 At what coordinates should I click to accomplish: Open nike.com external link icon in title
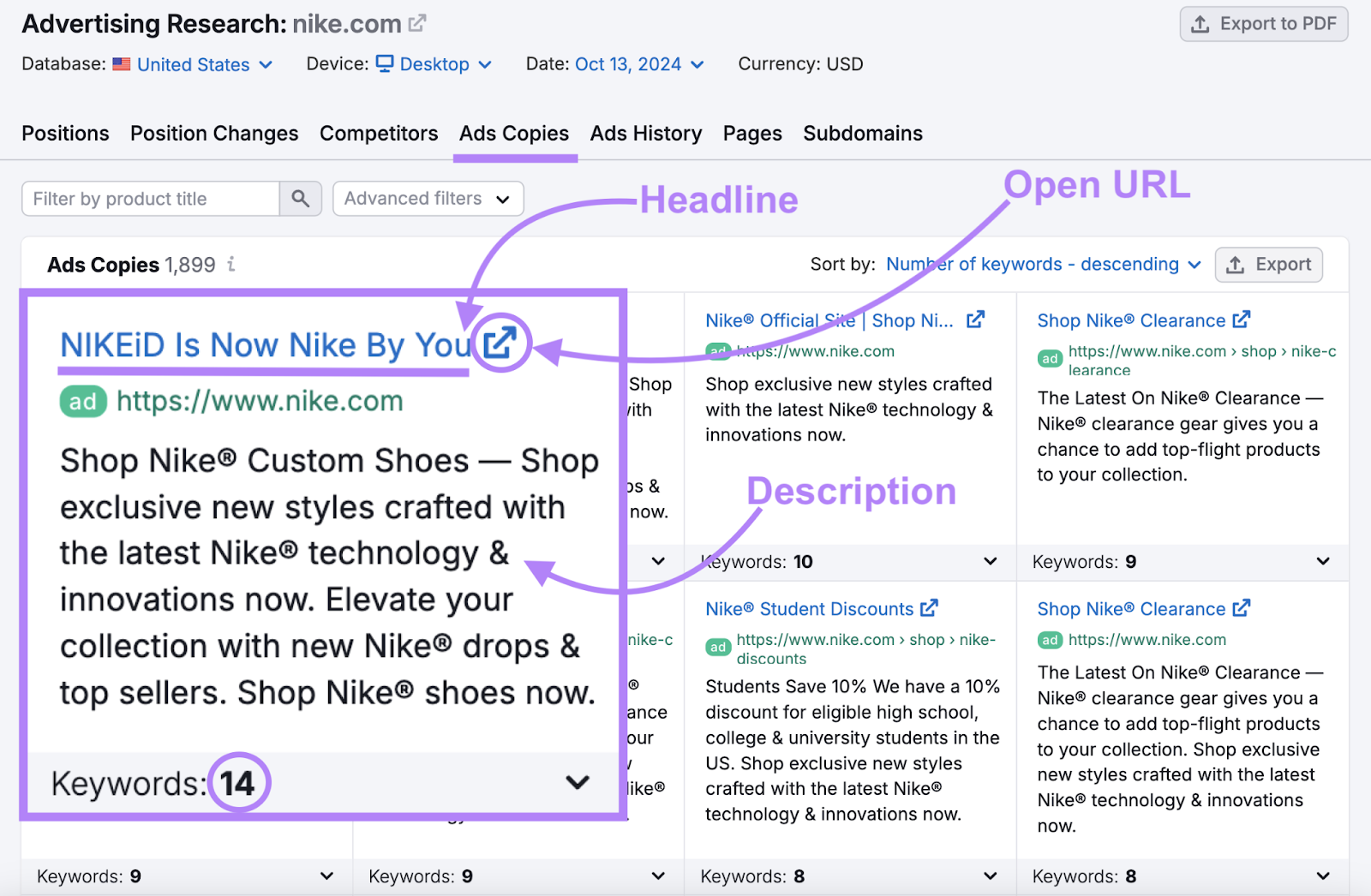417,23
